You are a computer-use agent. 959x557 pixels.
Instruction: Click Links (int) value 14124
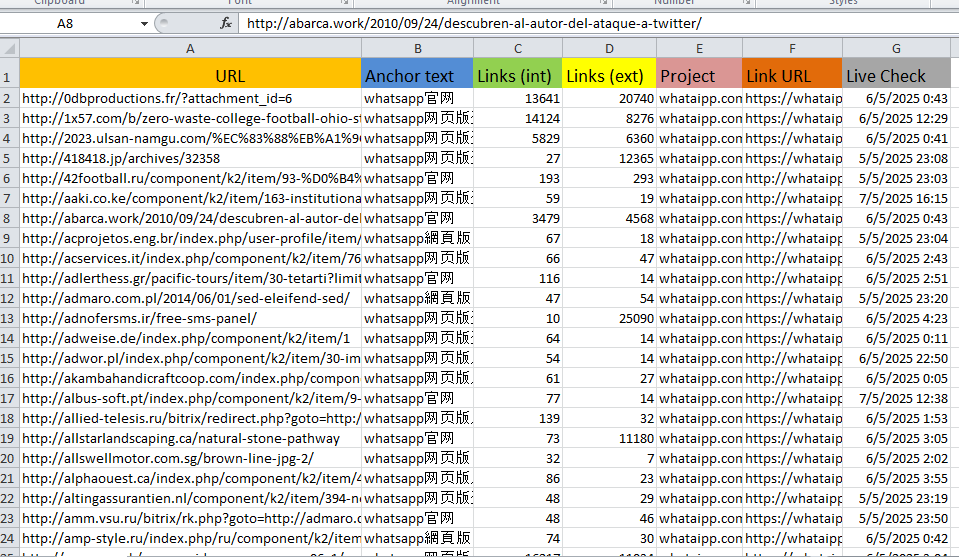point(517,118)
